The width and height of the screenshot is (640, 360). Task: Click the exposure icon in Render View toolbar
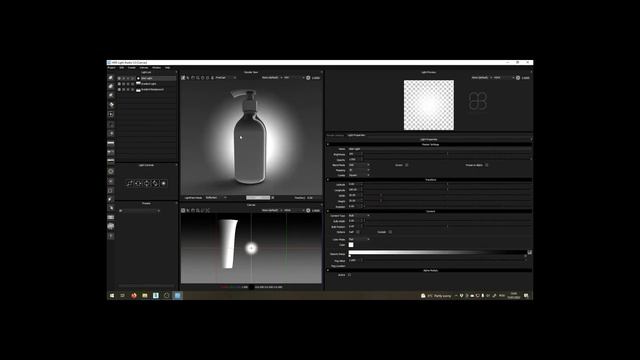click(308, 78)
